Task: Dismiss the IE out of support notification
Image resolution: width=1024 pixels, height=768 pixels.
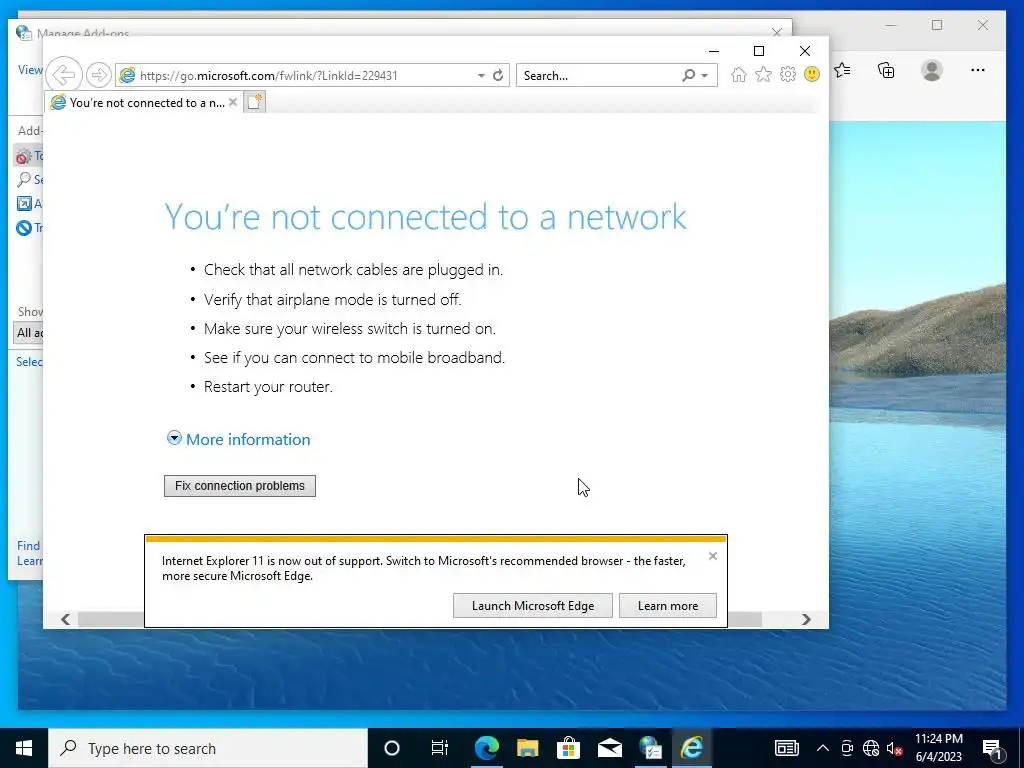Action: 712,556
